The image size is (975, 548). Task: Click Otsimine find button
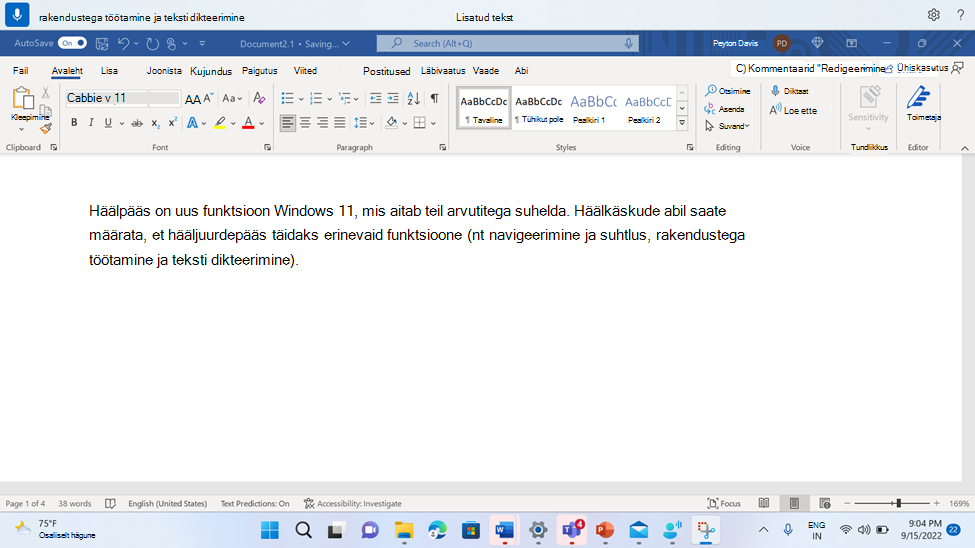point(728,91)
